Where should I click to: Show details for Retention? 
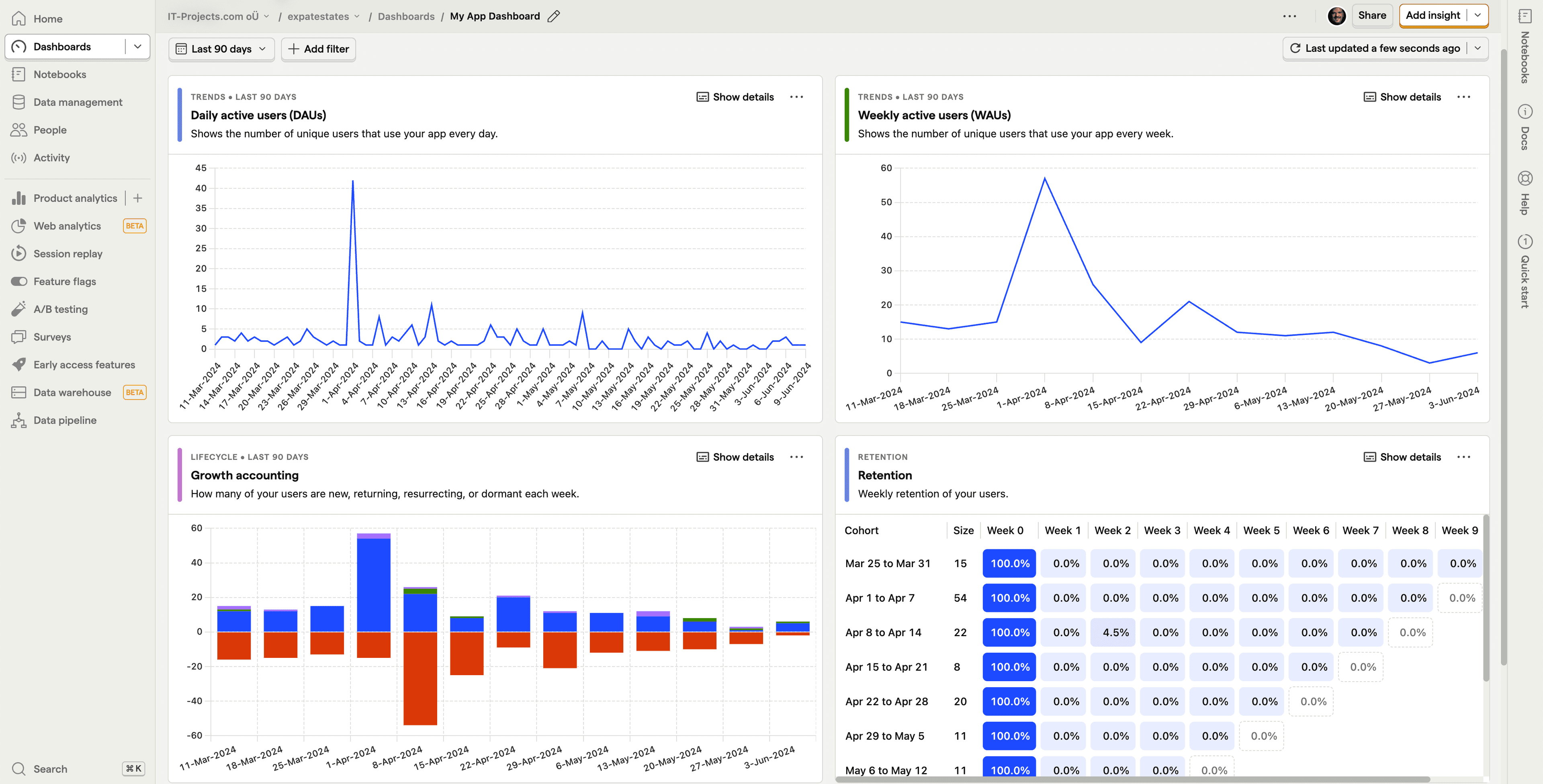tap(1402, 457)
